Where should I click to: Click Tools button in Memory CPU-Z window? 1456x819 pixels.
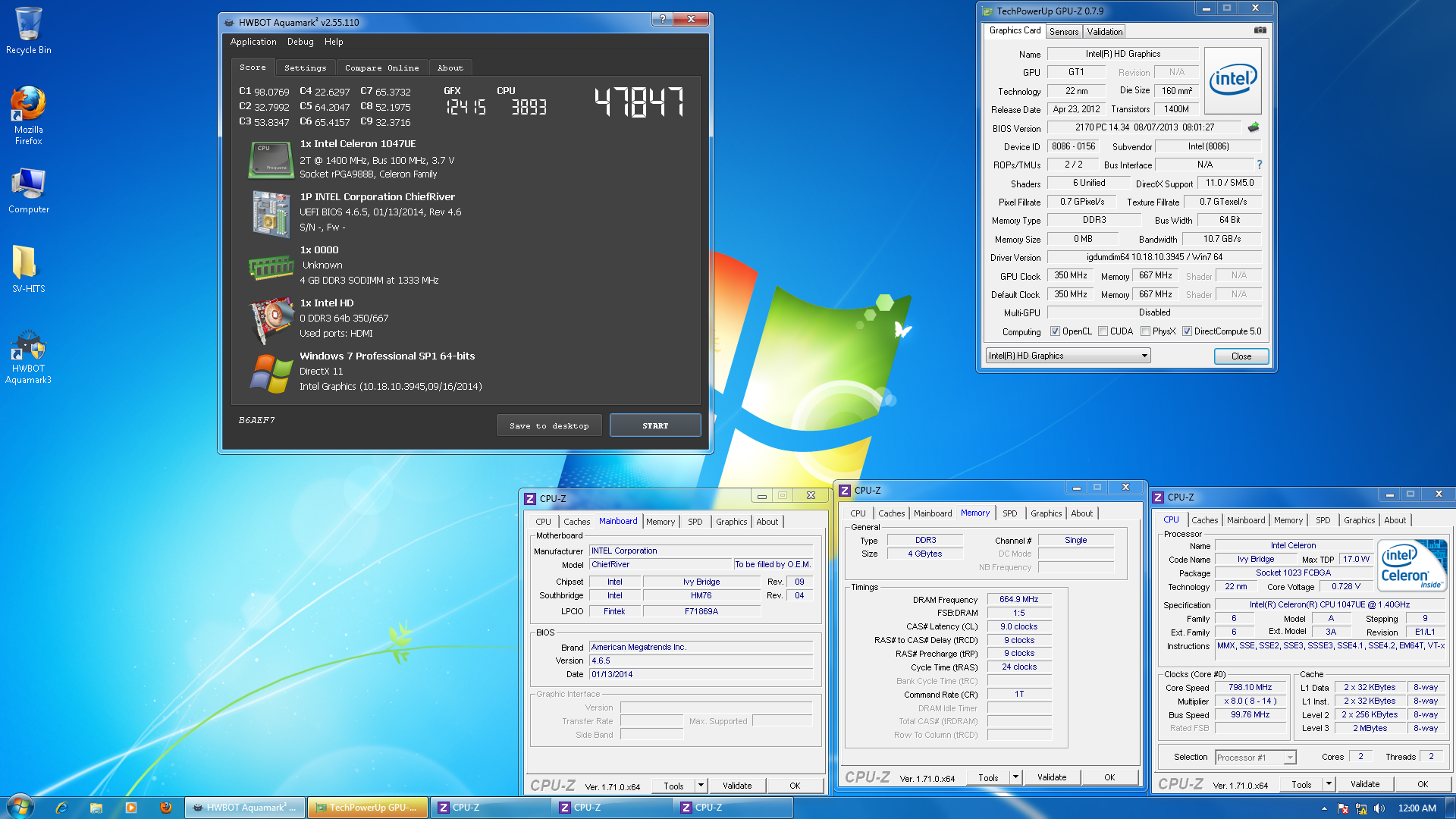[988, 777]
